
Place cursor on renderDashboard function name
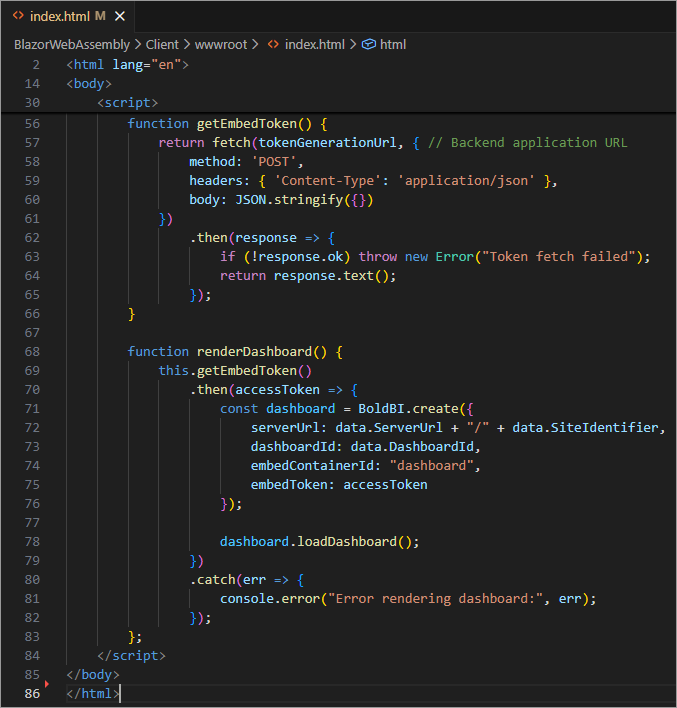(253, 351)
